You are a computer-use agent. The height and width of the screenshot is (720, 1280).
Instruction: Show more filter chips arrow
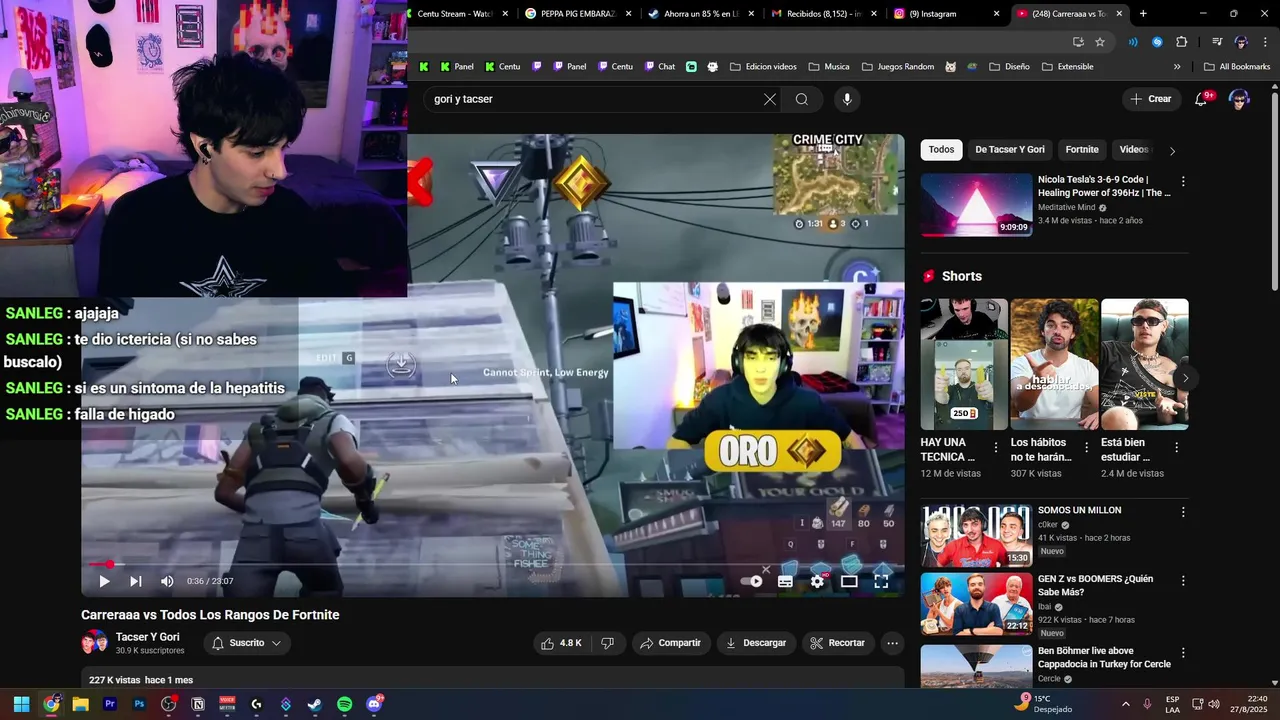pos(1173,150)
